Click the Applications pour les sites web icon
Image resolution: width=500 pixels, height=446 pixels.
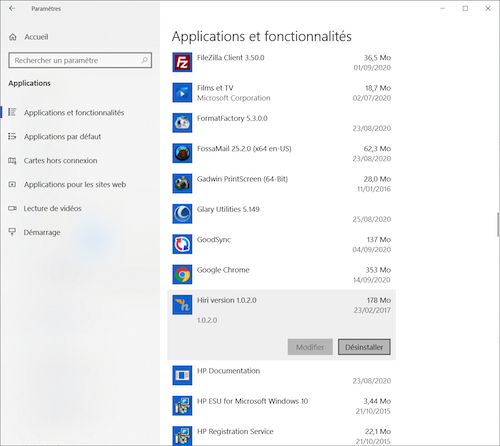click(x=12, y=184)
